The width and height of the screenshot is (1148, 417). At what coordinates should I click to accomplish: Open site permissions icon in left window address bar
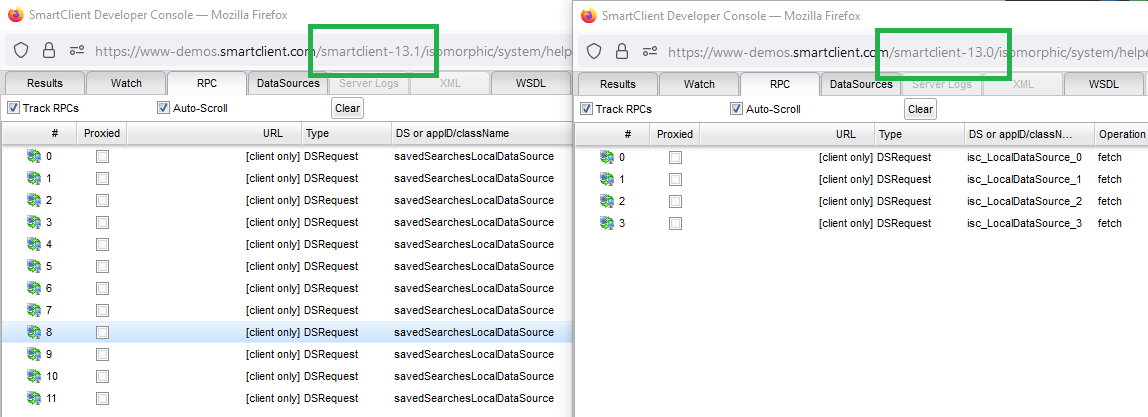pos(77,50)
